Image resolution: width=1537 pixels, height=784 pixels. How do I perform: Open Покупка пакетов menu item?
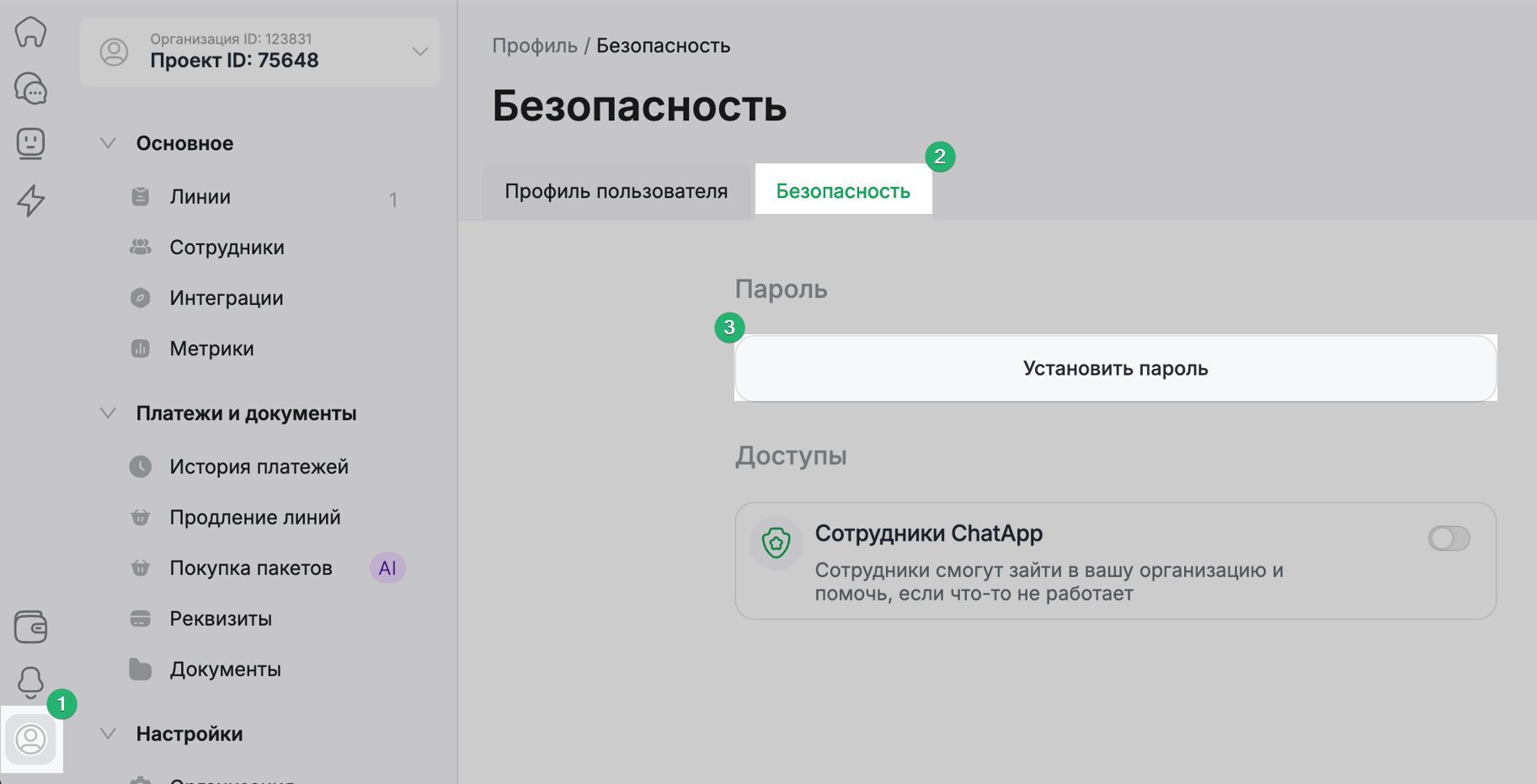(x=251, y=568)
